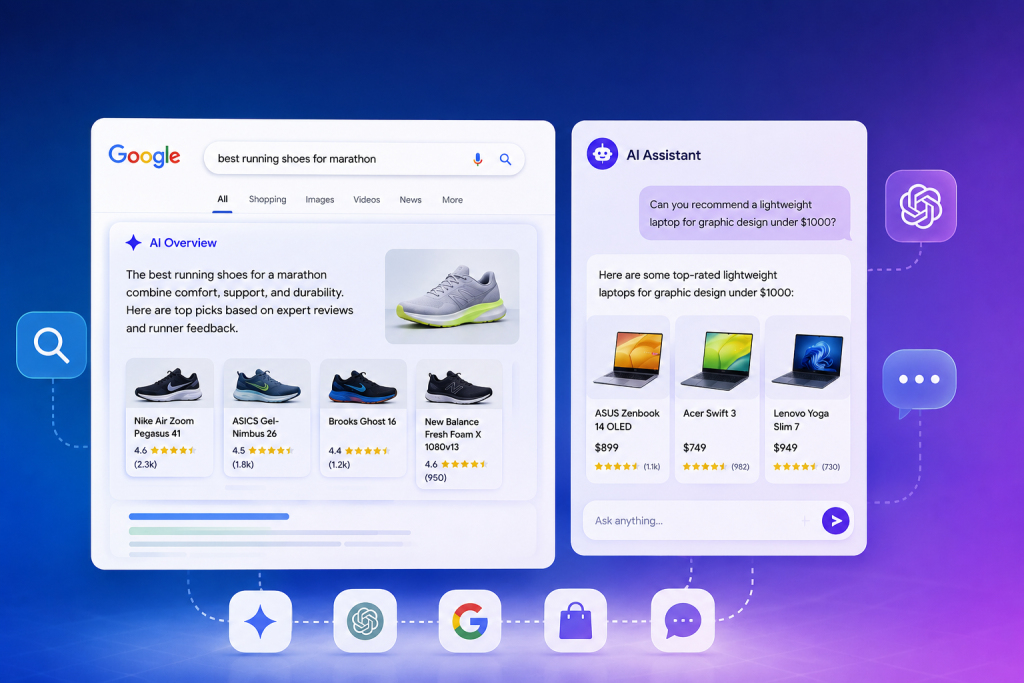Click the Acer (982) star rating row
Screen dimensions: 1024x683
coord(716,466)
